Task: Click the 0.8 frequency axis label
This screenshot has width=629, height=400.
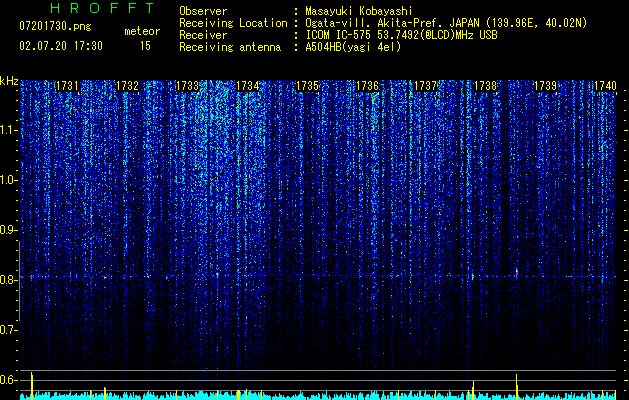Action: coord(7,280)
